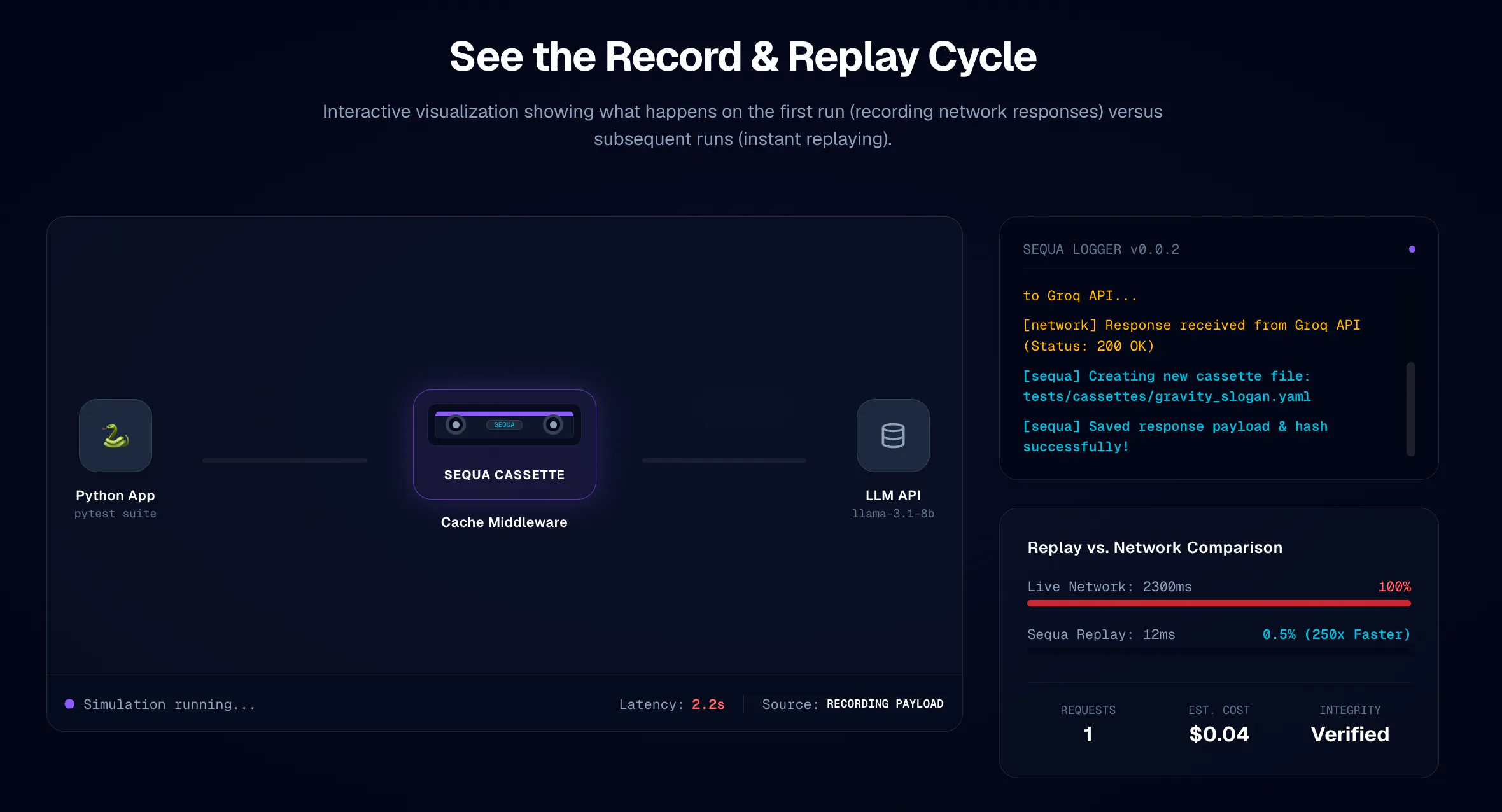The height and width of the screenshot is (812, 1502).
Task: Click the 'Live Network: 2300ms' label
Action: 1109,587
